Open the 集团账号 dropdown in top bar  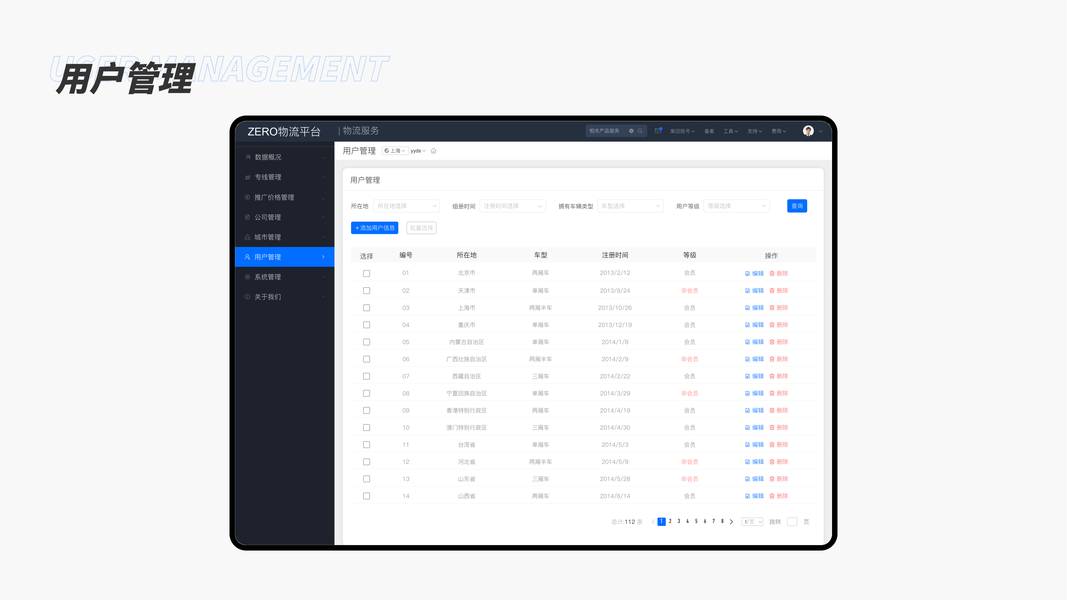[x=682, y=131]
